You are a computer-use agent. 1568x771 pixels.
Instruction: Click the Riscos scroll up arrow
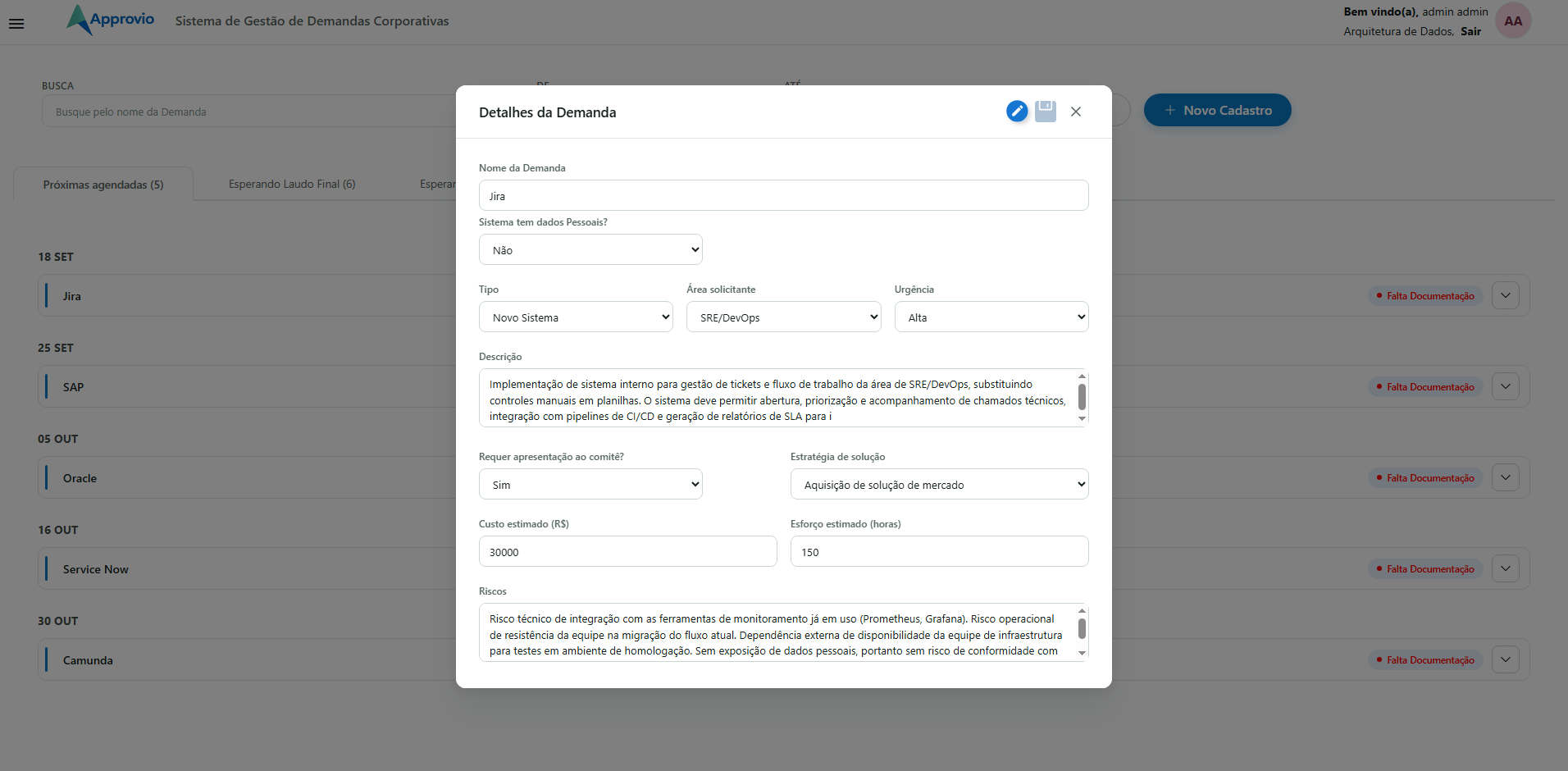1082,611
